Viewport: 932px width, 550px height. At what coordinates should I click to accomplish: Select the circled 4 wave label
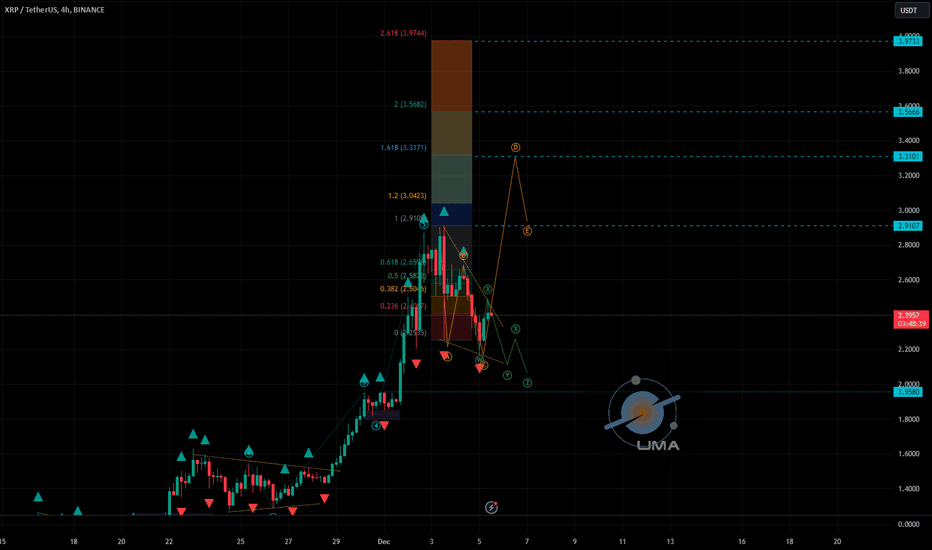[x=376, y=426]
